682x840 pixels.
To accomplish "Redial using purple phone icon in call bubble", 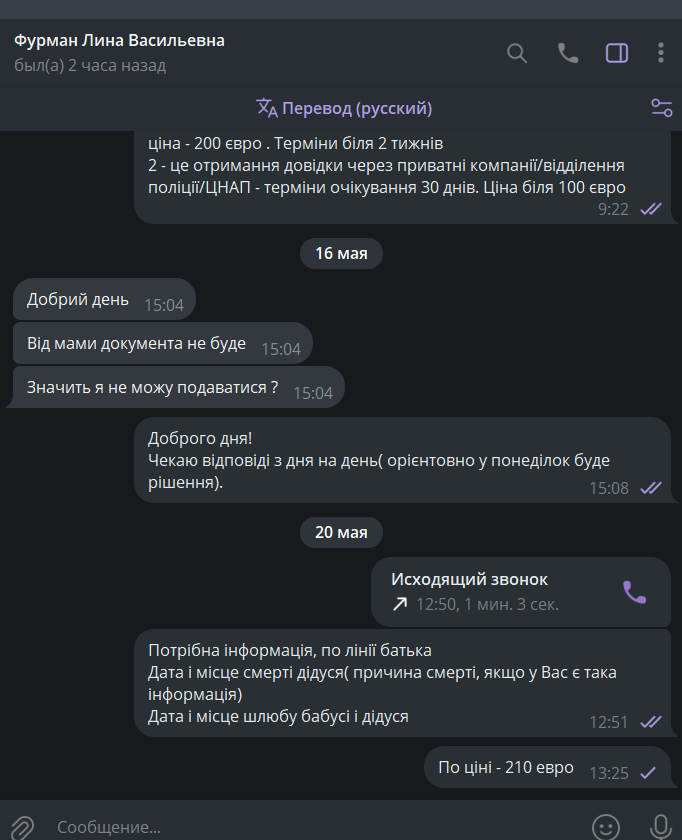I will 634,592.
